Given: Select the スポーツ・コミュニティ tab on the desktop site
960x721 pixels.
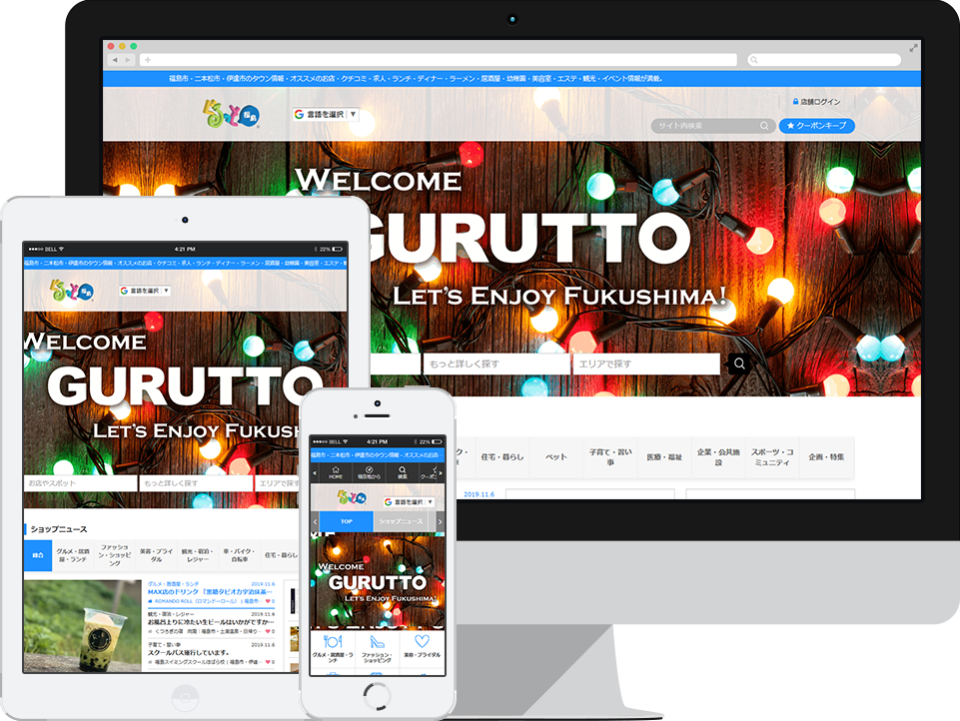Looking at the screenshot, I should (x=772, y=457).
